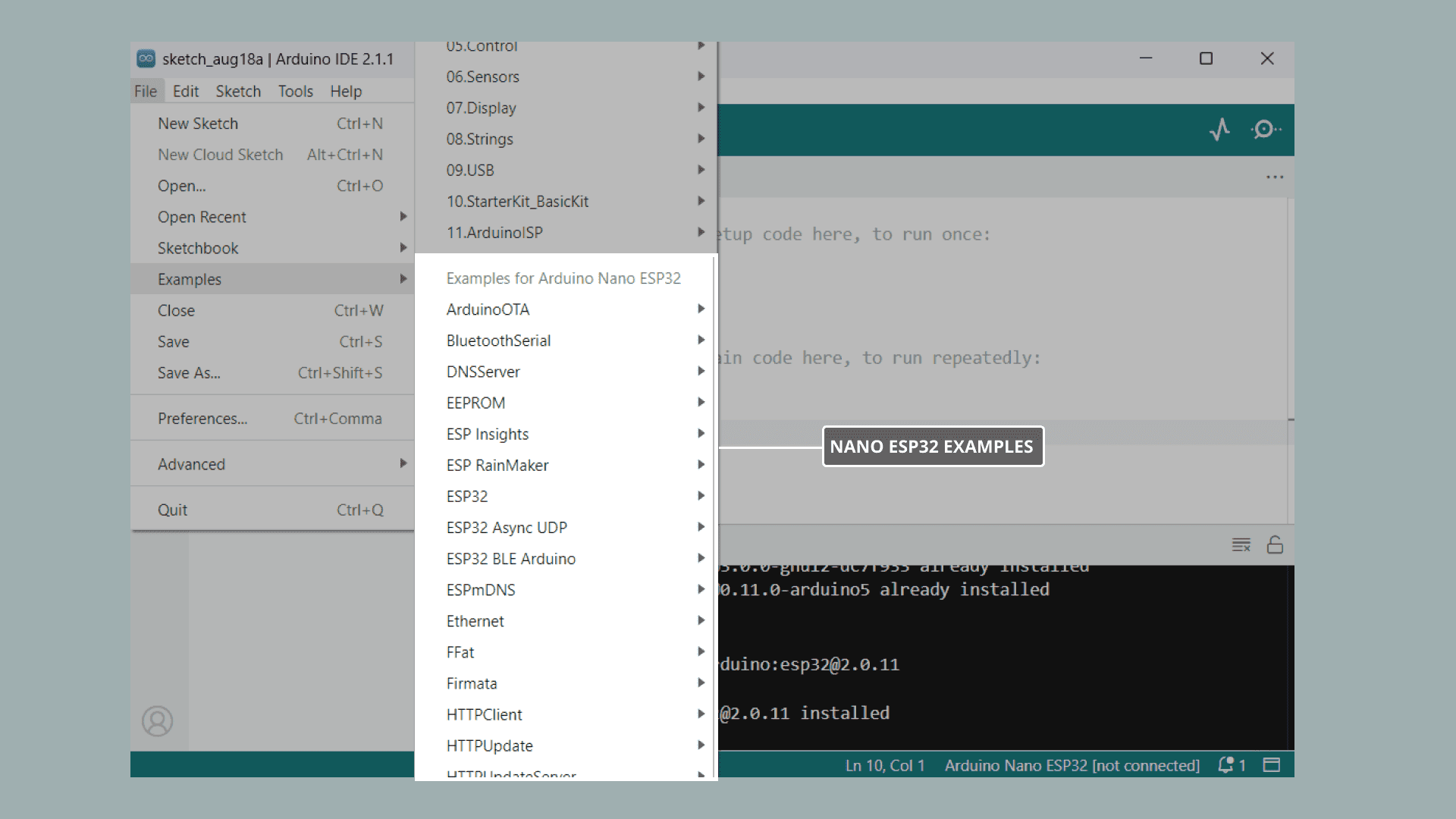The width and height of the screenshot is (1456, 819).
Task: Clear output using the lines-X icon
Action: tap(1241, 544)
